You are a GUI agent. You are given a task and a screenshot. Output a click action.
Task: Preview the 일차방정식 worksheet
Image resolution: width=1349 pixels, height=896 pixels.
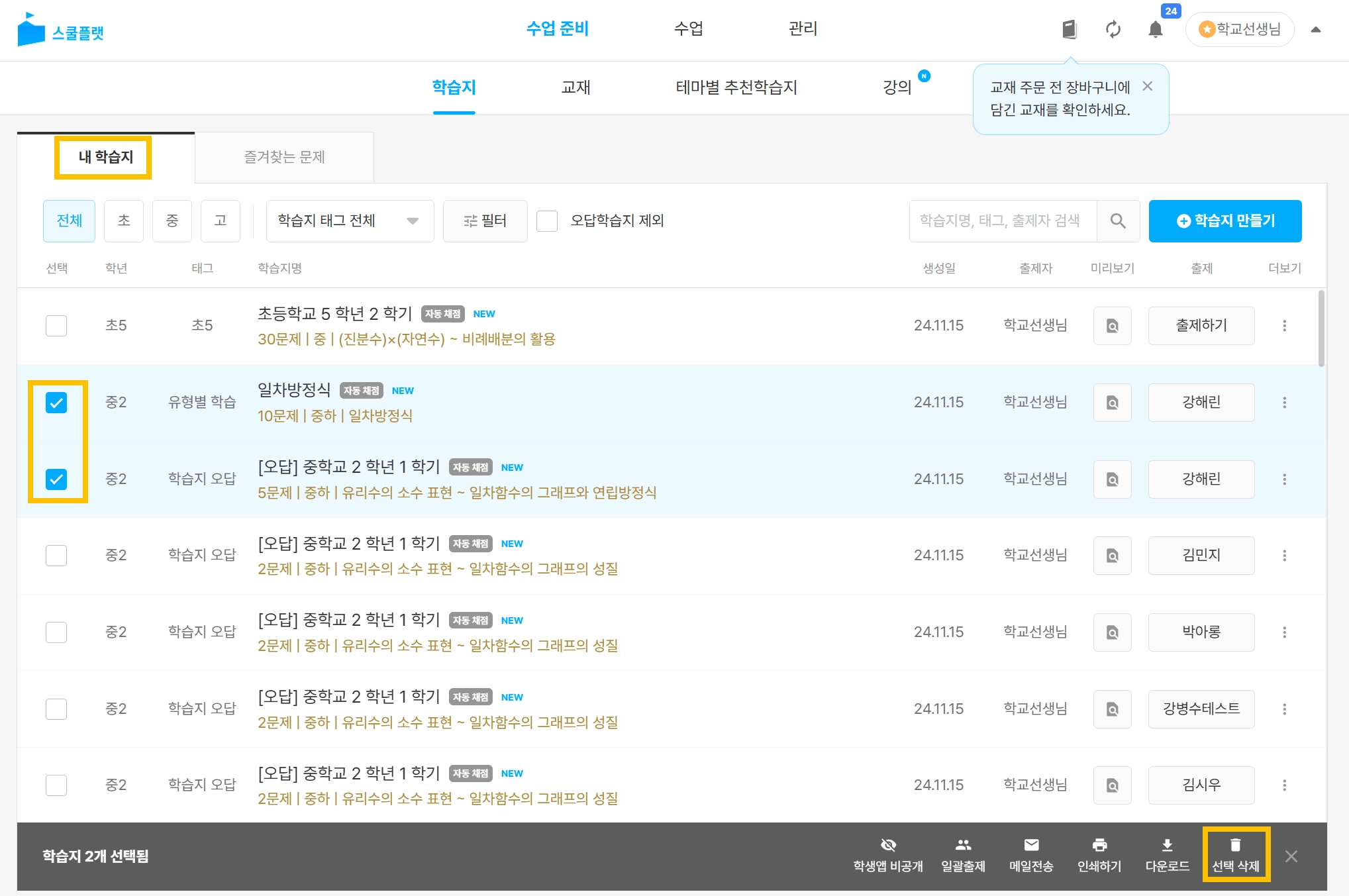point(1112,403)
